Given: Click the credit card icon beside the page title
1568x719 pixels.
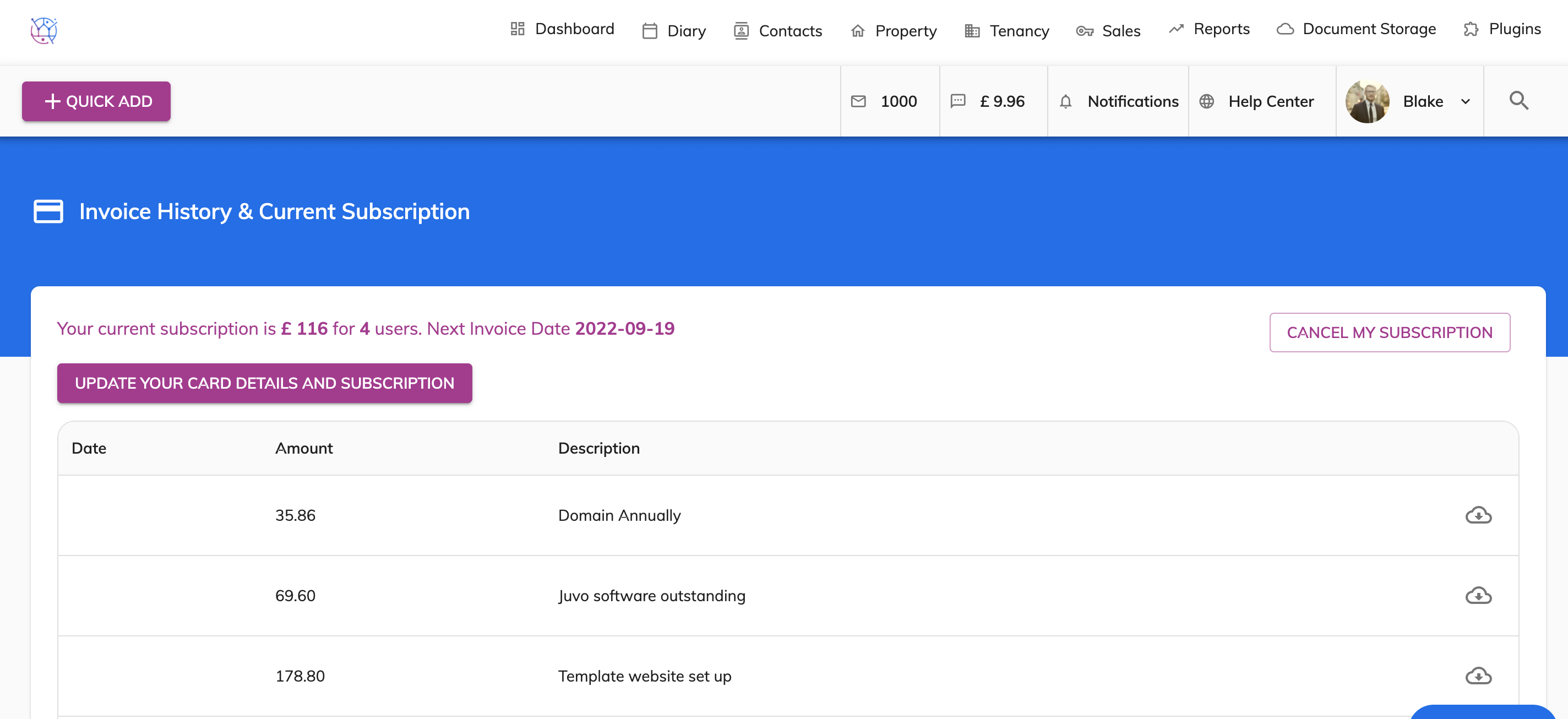Looking at the screenshot, I should coord(48,211).
